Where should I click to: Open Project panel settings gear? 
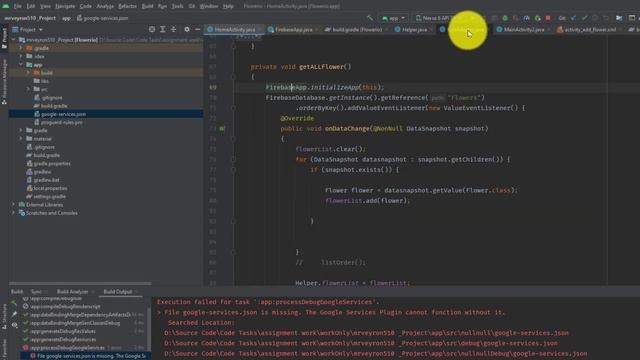pyautogui.click(x=187, y=29)
